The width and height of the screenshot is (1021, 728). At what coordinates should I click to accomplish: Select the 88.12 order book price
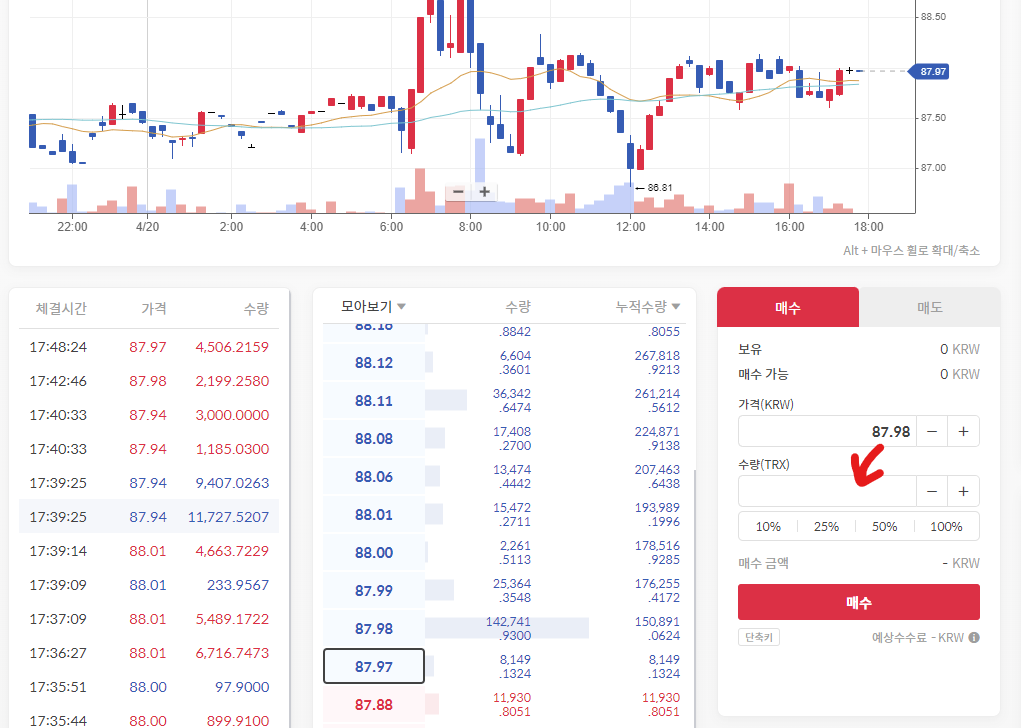coord(374,363)
